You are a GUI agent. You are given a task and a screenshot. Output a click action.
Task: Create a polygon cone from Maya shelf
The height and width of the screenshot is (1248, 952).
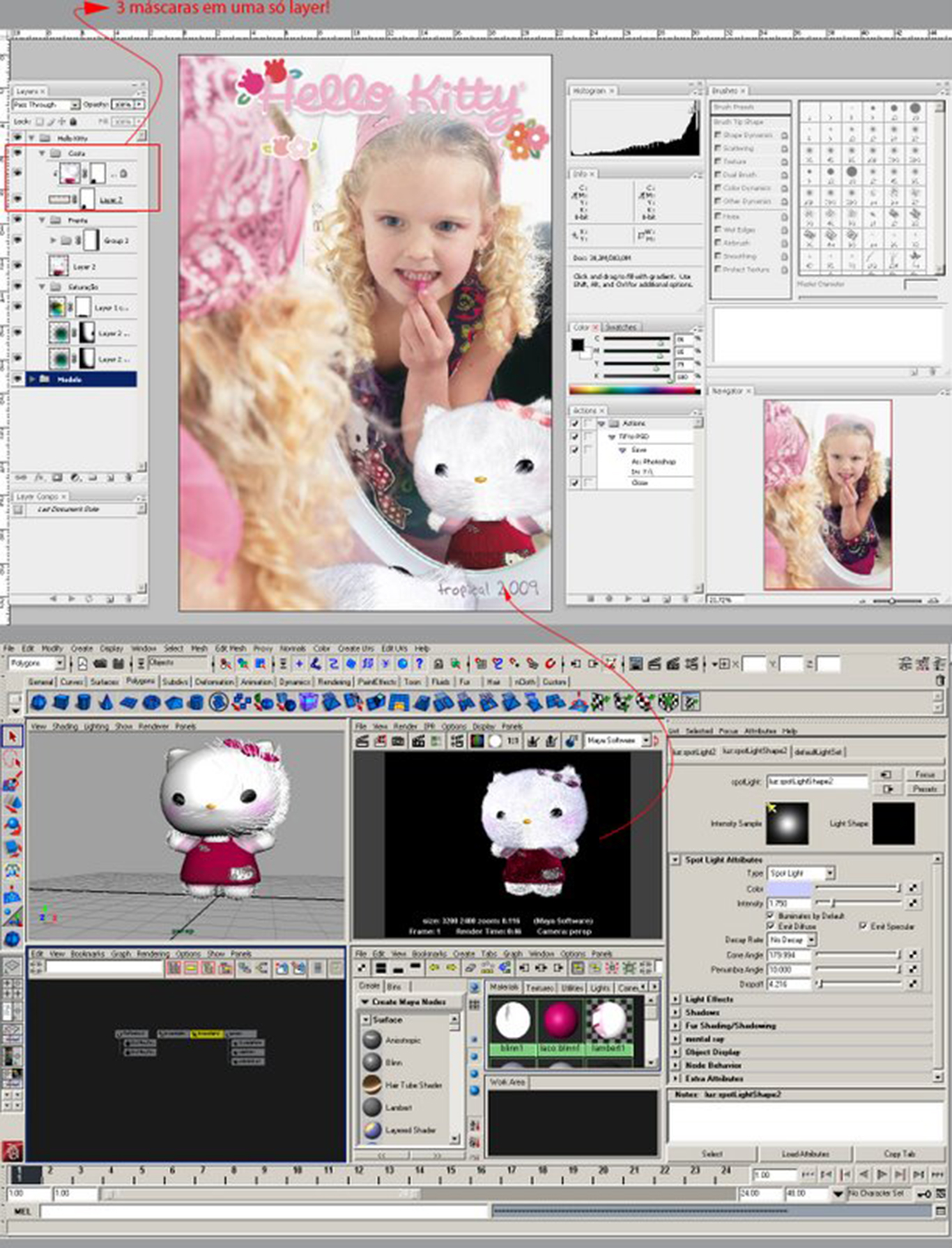(106, 702)
